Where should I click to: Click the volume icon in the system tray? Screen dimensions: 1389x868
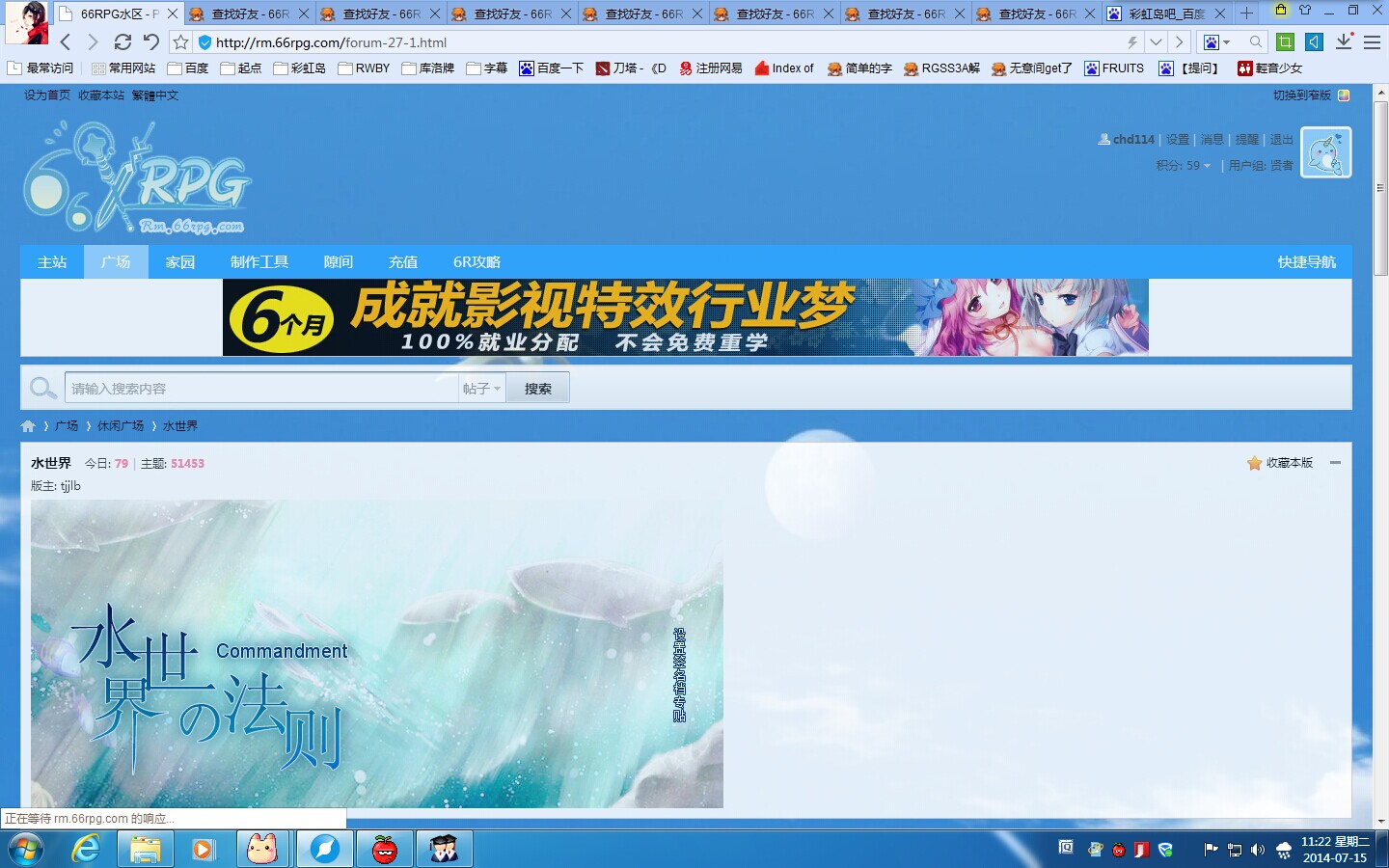coord(1257,850)
